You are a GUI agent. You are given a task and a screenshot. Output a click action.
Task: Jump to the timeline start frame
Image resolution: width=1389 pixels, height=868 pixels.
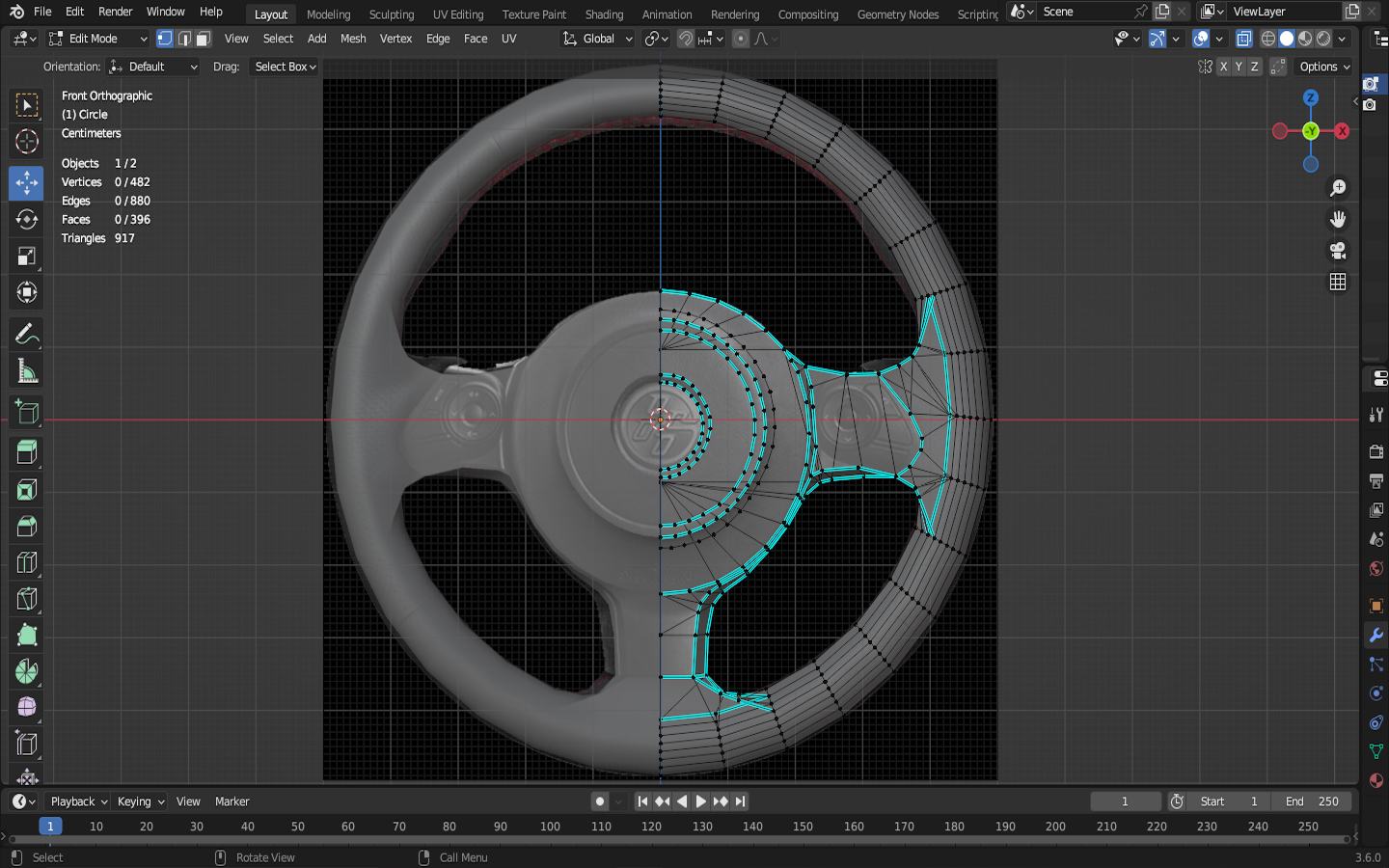point(642,801)
